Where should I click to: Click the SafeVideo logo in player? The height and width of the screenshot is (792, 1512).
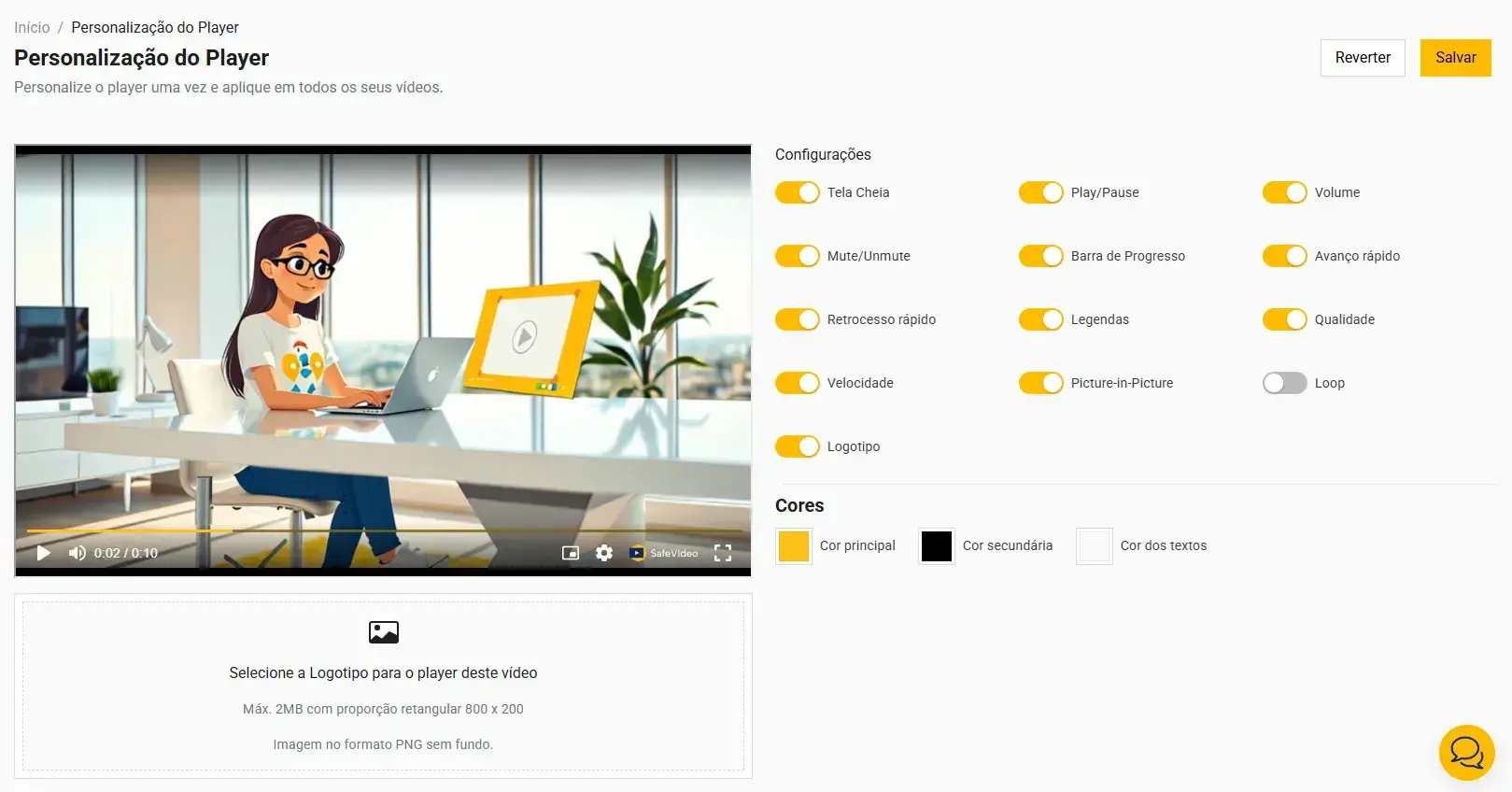(x=664, y=553)
